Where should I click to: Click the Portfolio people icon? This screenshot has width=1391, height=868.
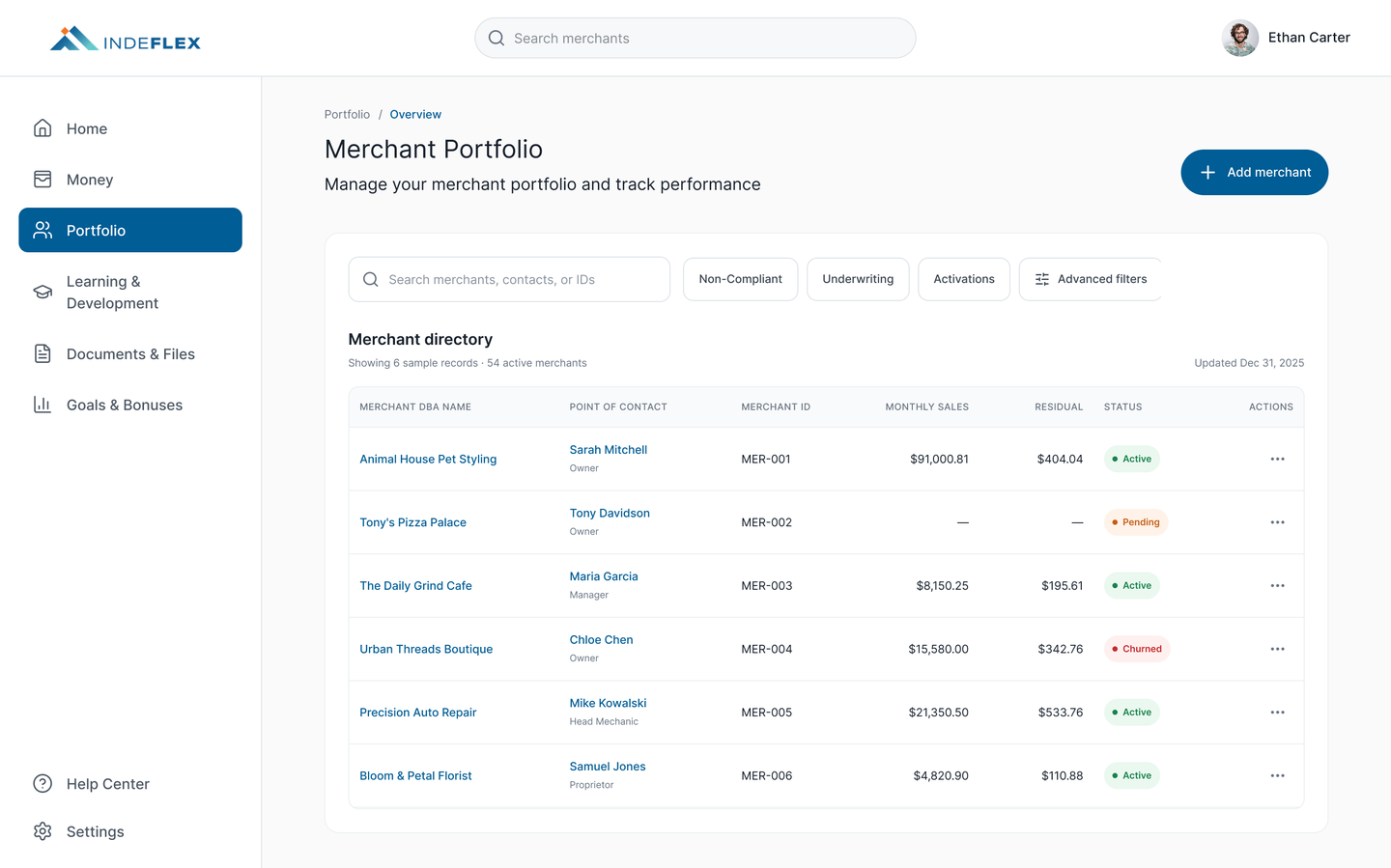click(43, 230)
